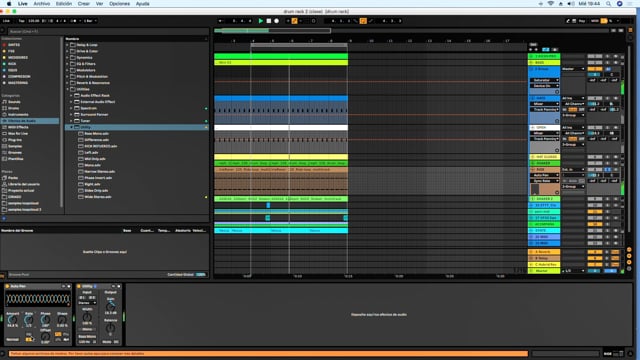The height and width of the screenshot is (360, 640).
Task: Expand the Dynamics folder
Action: click(68, 58)
